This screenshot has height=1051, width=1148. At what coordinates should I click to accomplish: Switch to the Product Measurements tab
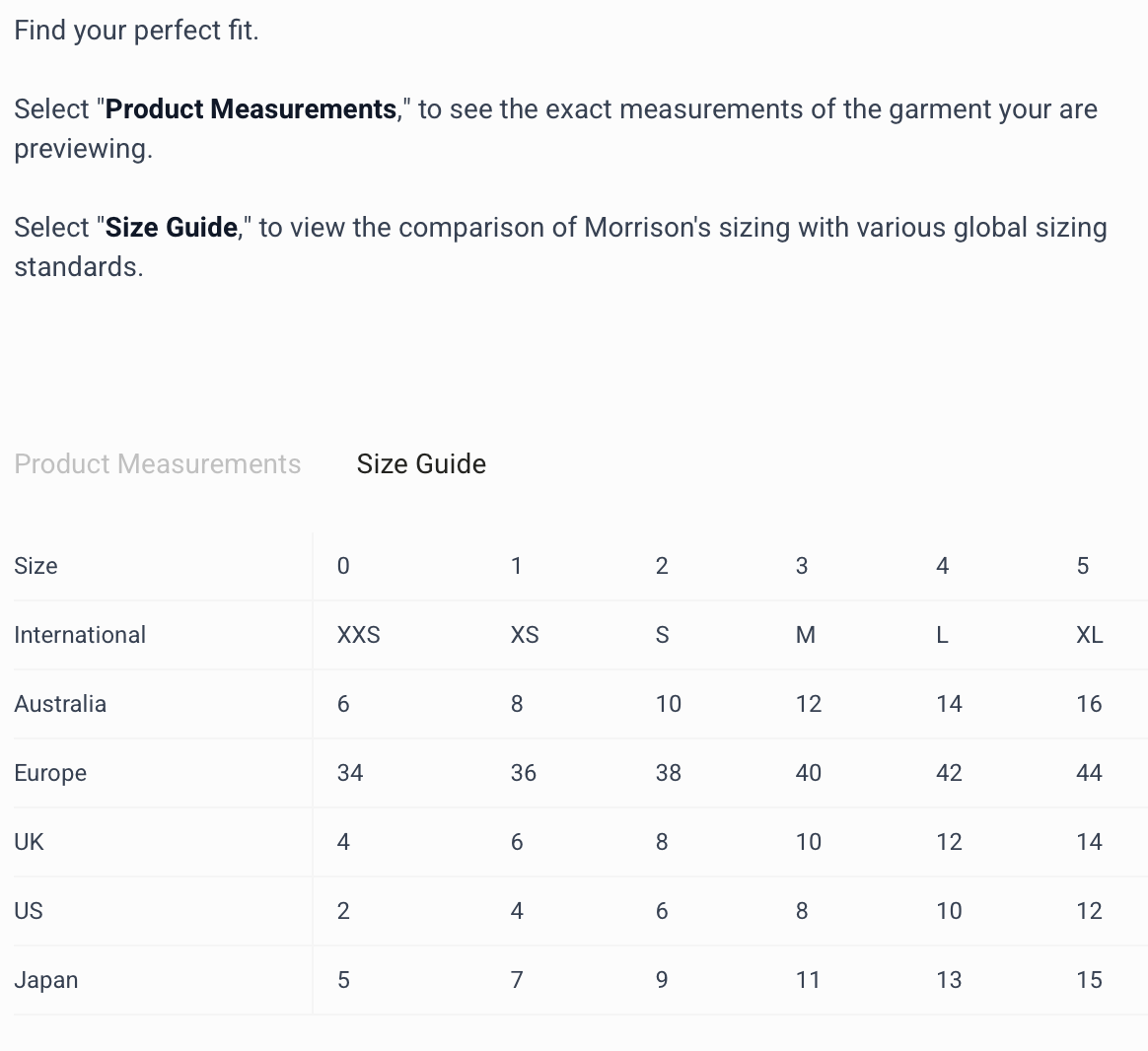(x=158, y=464)
